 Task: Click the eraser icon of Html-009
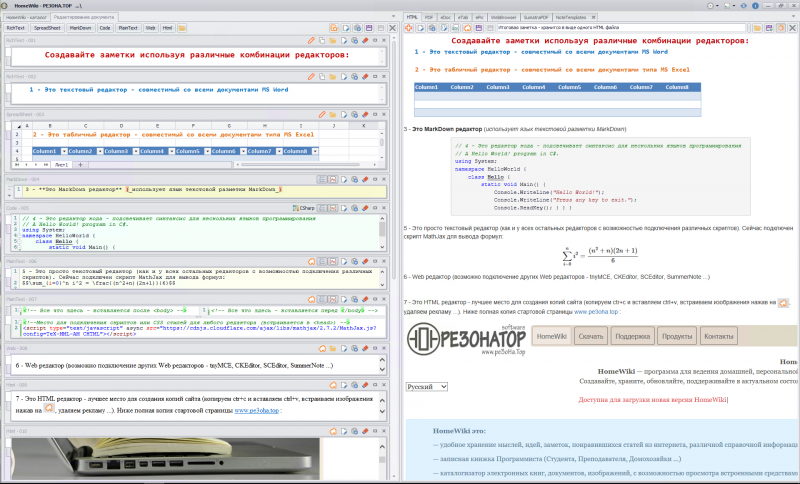(x=365, y=385)
